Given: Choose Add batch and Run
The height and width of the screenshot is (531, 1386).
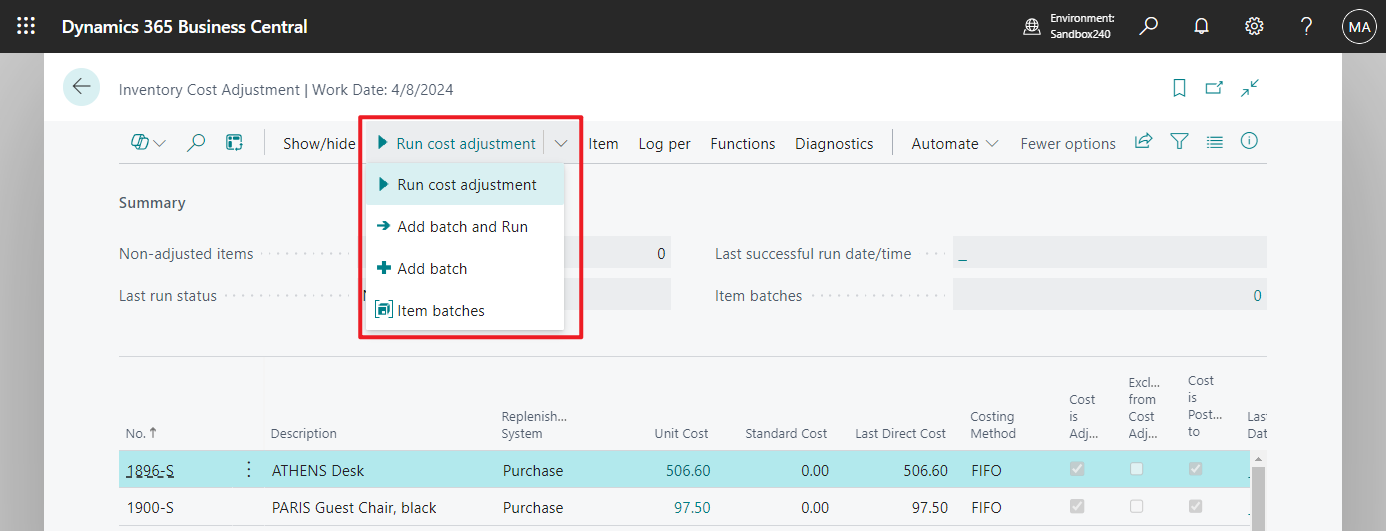Looking at the screenshot, I should (465, 227).
